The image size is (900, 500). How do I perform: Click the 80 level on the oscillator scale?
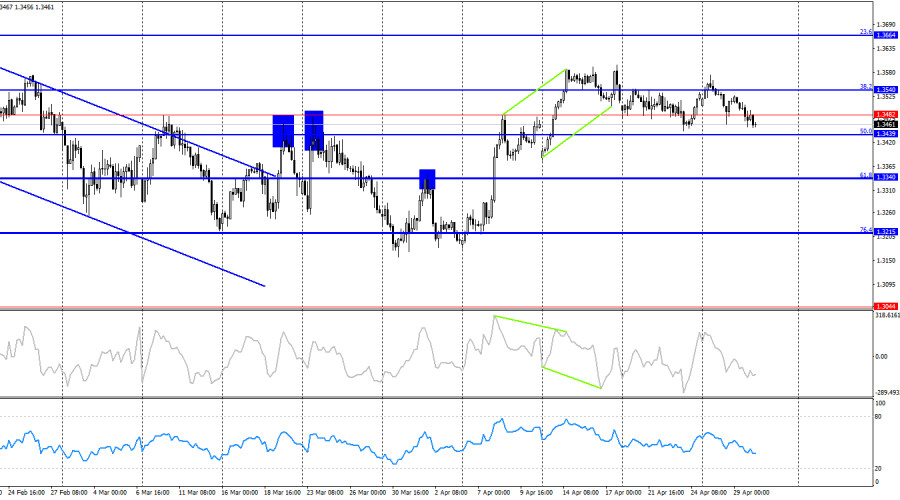click(x=878, y=417)
